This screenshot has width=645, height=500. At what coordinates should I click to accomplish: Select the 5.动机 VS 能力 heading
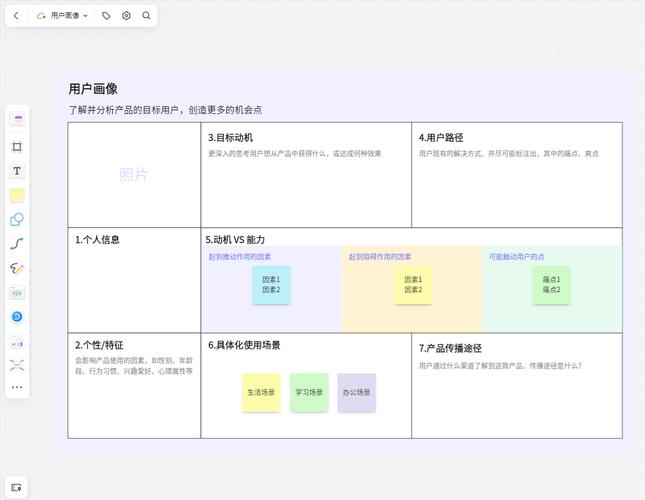[235, 240]
